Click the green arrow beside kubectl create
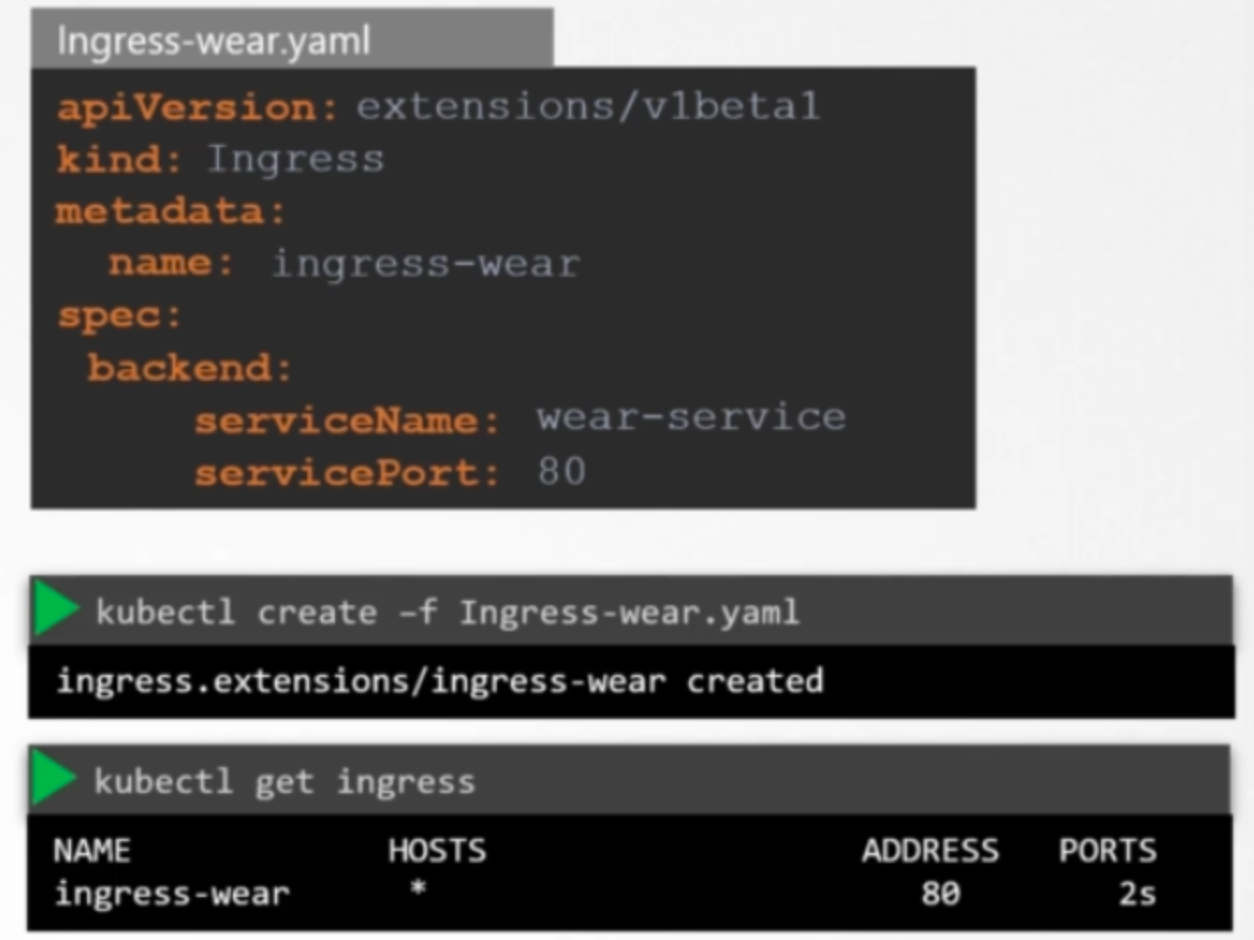The height and width of the screenshot is (940, 1254). click(x=56, y=609)
